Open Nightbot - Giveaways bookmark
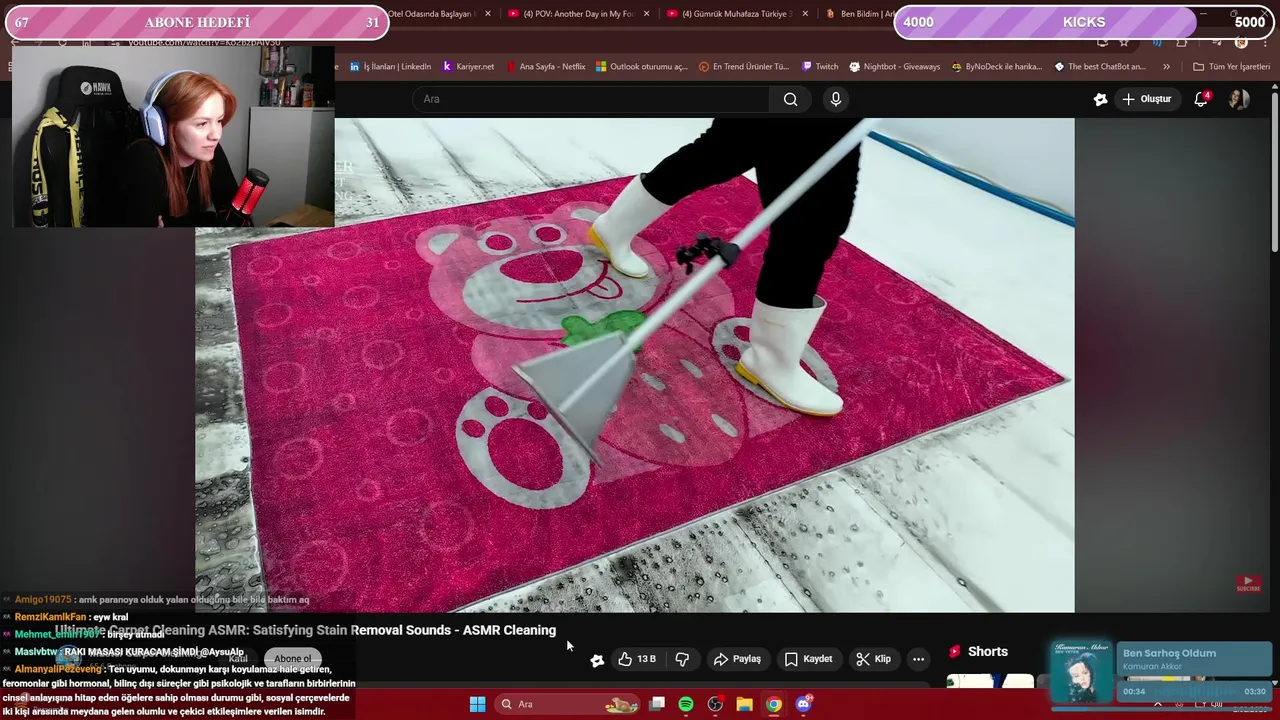 pyautogui.click(x=895, y=67)
